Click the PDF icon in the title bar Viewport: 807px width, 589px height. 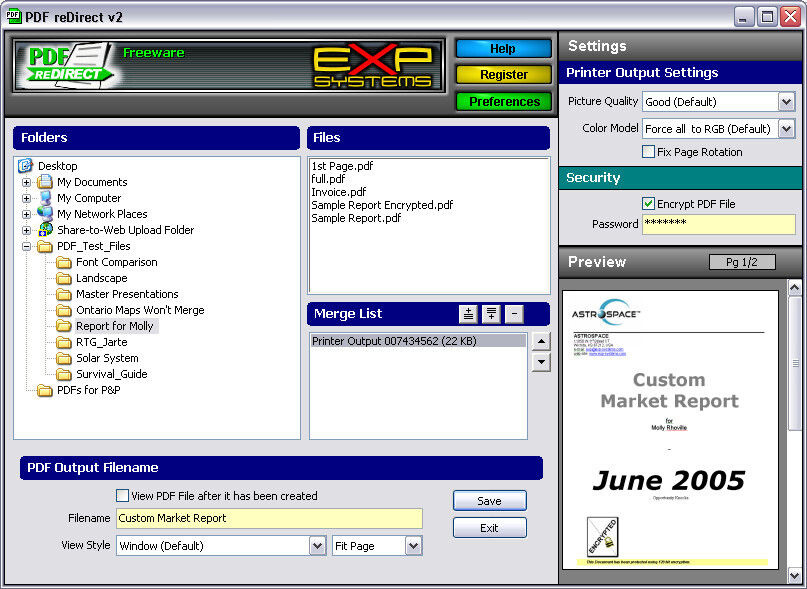(x=12, y=16)
